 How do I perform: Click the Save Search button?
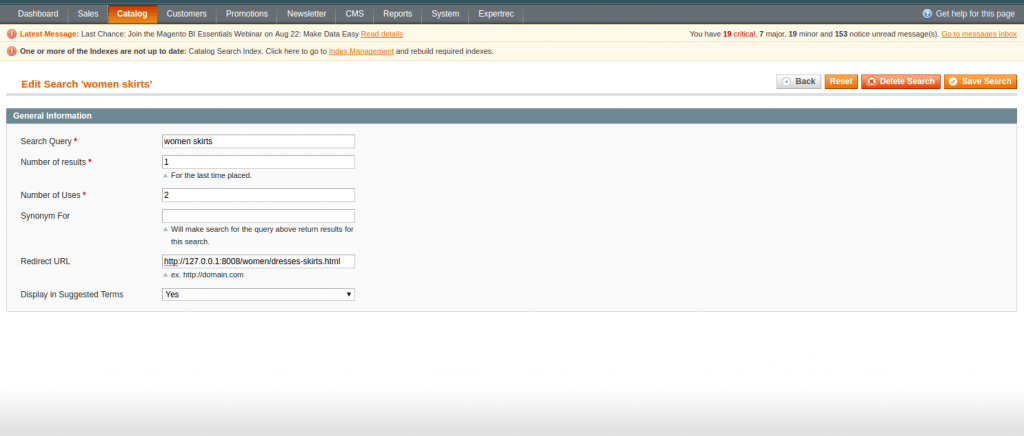(980, 82)
